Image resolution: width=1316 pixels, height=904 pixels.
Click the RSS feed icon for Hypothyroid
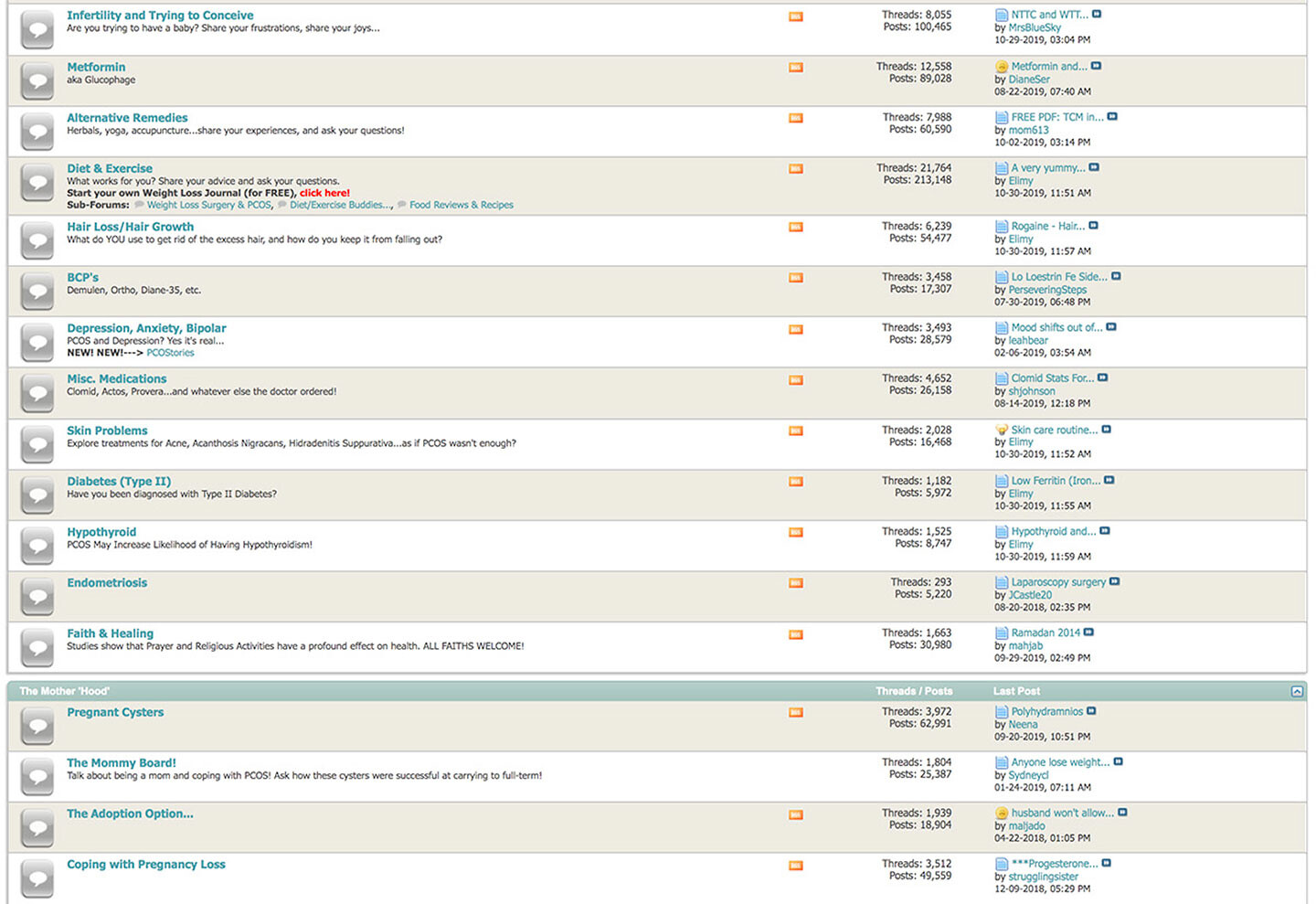pos(795,533)
